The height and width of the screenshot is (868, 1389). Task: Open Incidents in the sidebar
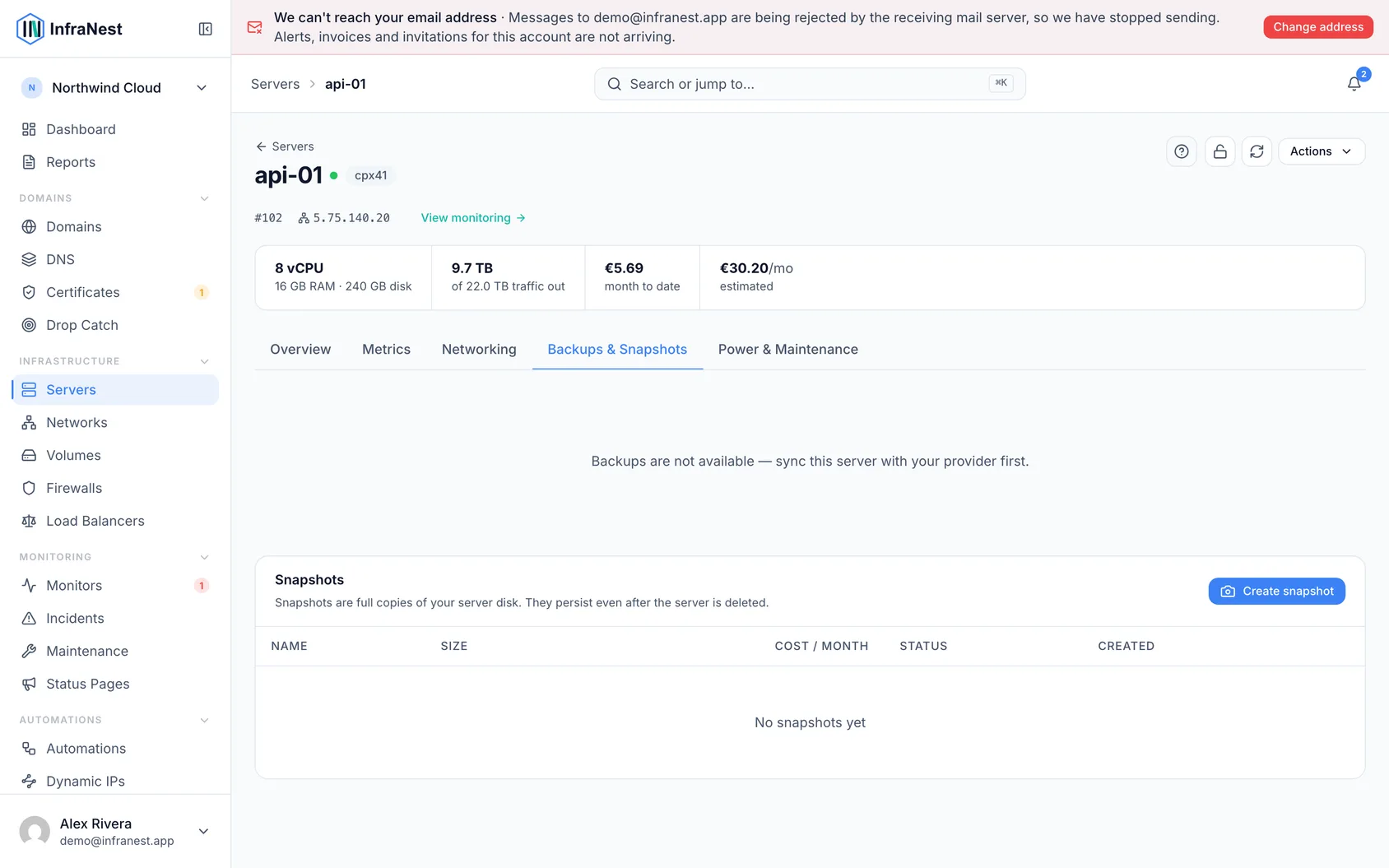[x=115, y=618]
